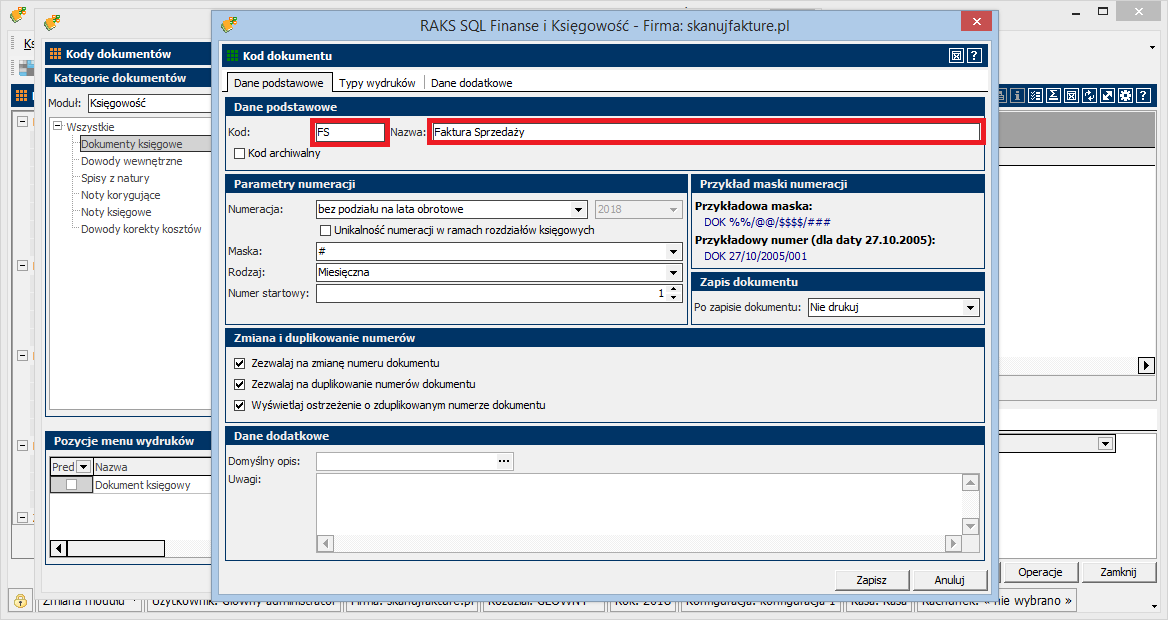This screenshot has width=1168, height=620.
Task: Click the crossed-box icon in Kod dokumentu header
Action: click(x=957, y=56)
